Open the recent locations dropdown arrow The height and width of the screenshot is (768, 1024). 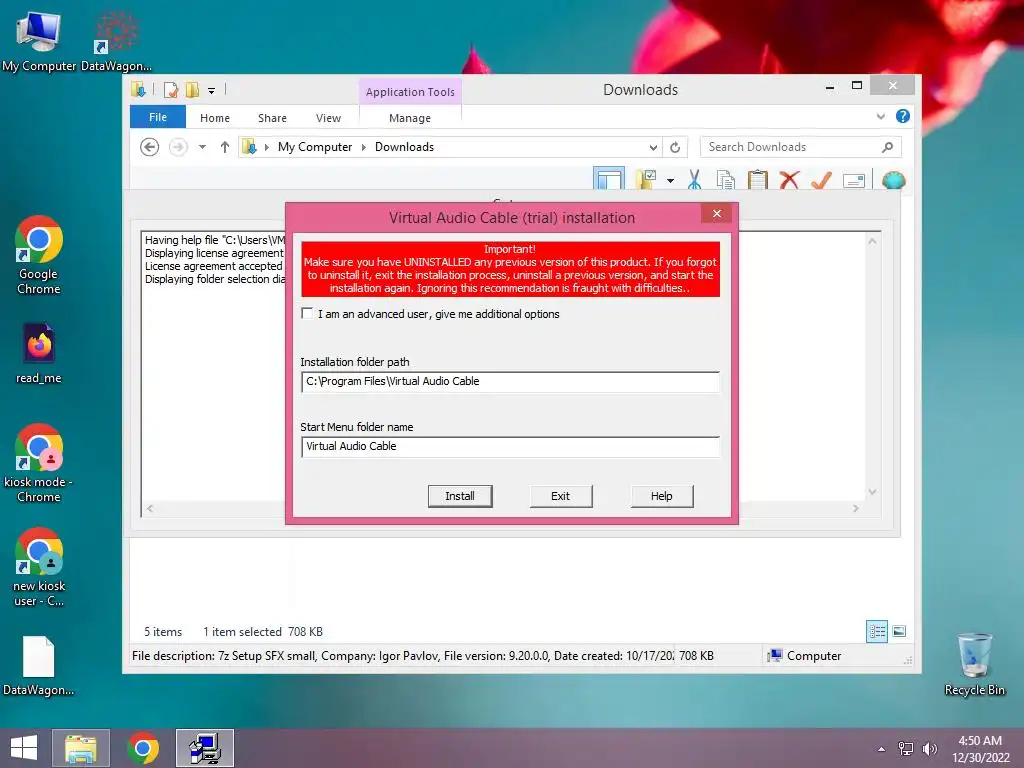click(x=202, y=147)
